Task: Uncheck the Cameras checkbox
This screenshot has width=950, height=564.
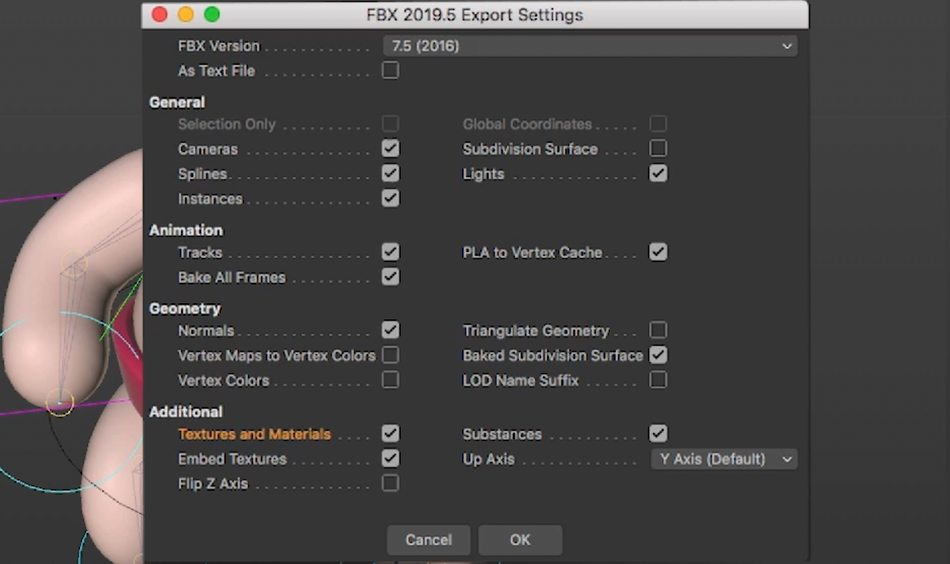Action: coord(391,148)
